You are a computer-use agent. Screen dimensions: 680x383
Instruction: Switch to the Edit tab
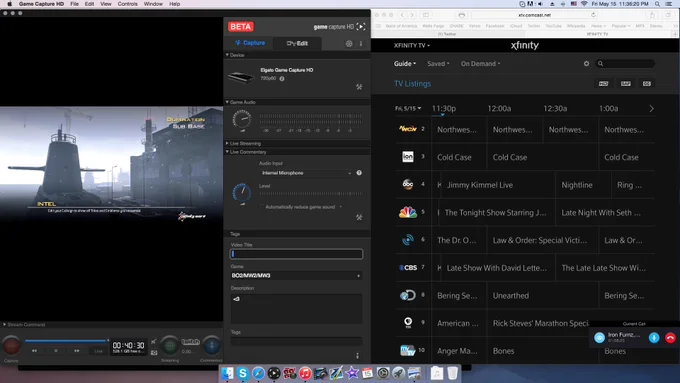[298, 43]
